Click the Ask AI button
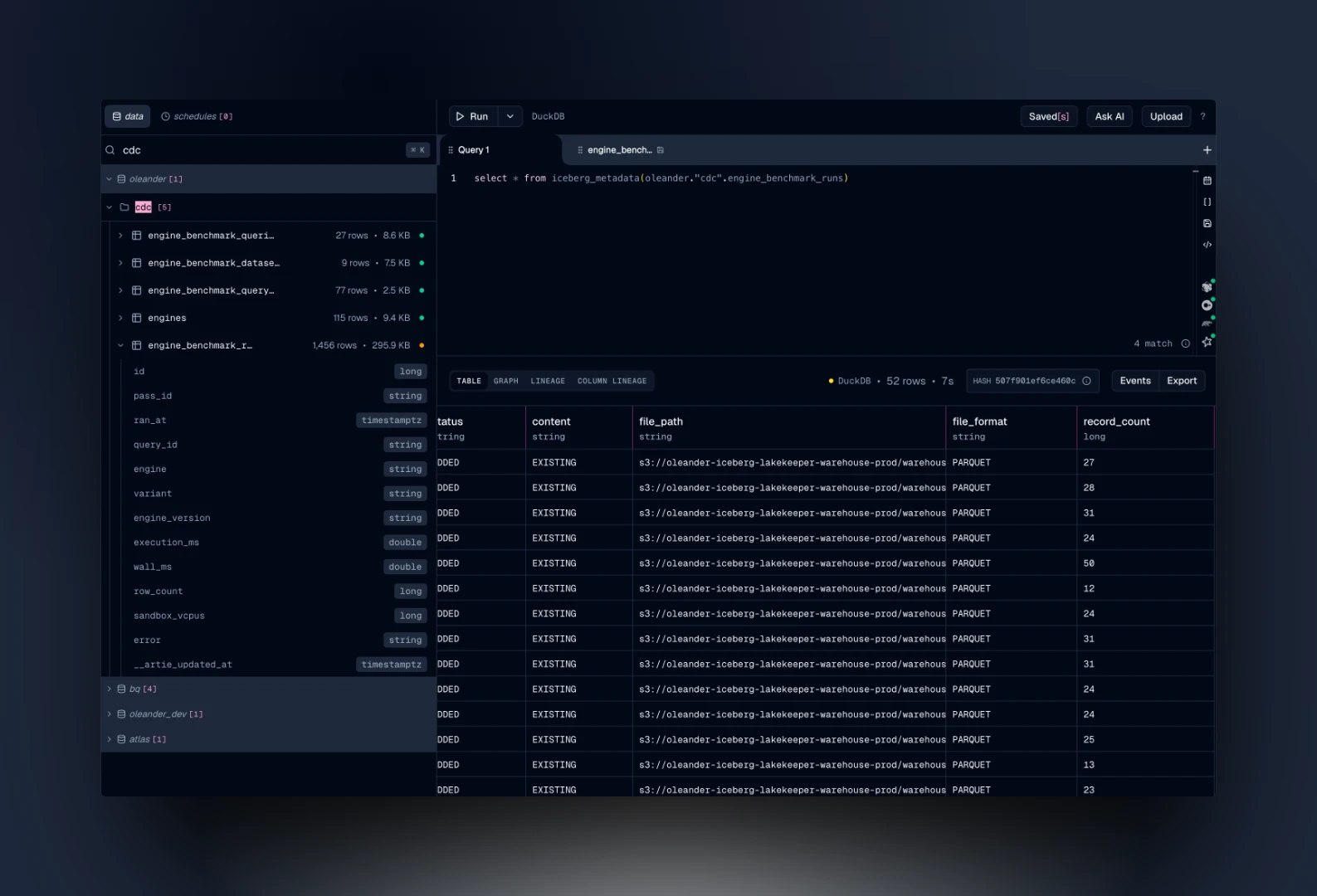This screenshot has width=1317, height=896. click(x=1110, y=117)
